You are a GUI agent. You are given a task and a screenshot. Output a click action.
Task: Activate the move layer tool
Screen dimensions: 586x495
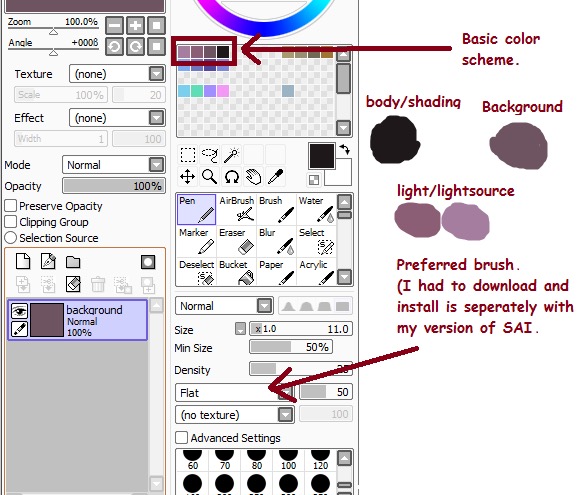click(188, 177)
